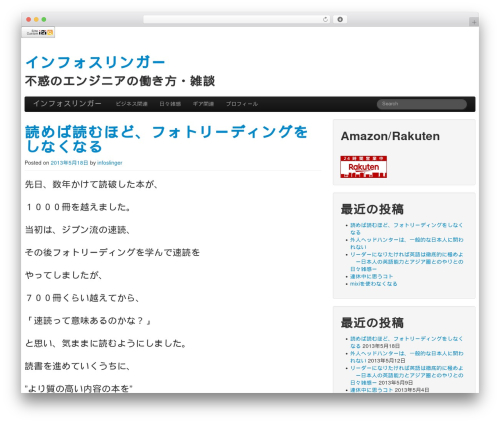Open undated 外人ヘッドハンターは link in first list
The height and width of the screenshot is (423, 500).
point(406,243)
